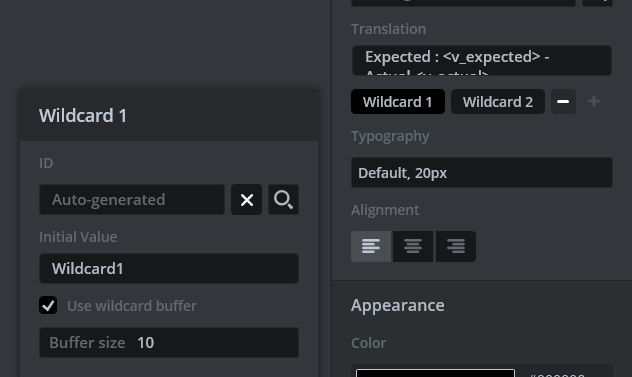Screen dimensions: 632x377
Task: Open the black Color swatch picker
Action: tap(435, 373)
